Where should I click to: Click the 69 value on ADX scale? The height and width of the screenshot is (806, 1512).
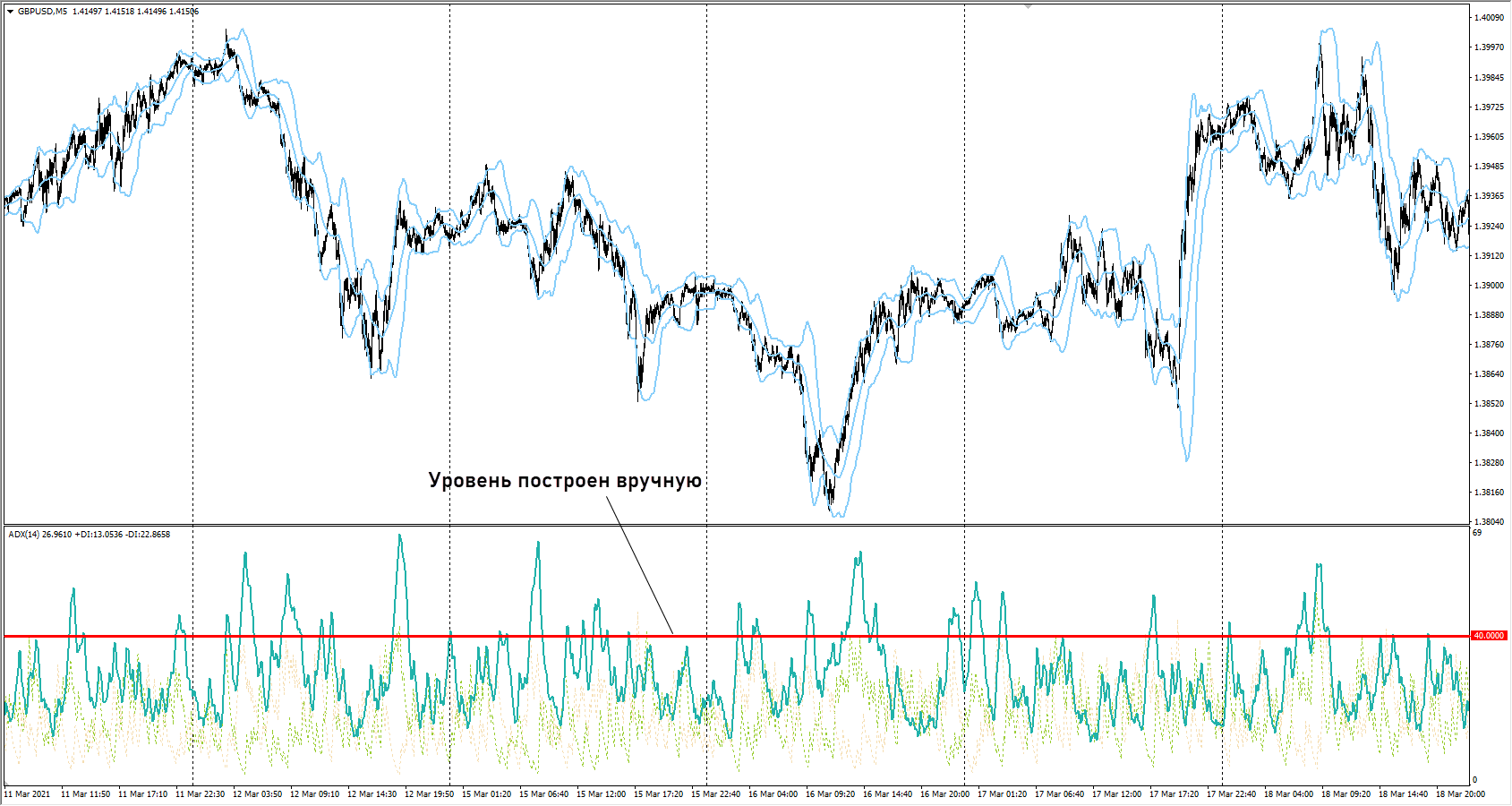tap(1477, 533)
